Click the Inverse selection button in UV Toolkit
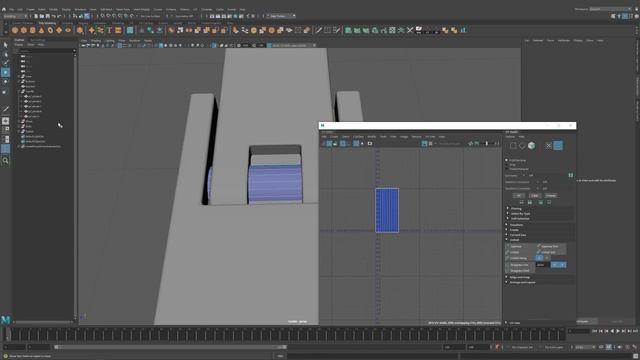This screenshot has width=640, height=360. [551, 196]
